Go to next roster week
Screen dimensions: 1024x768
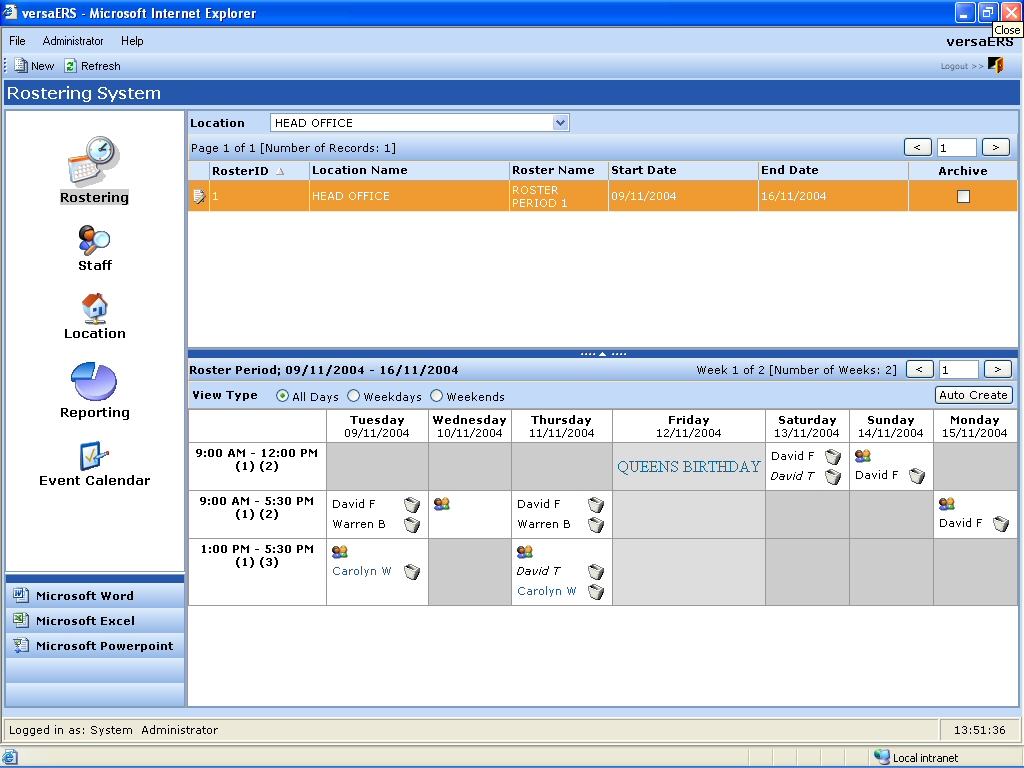tap(998, 370)
